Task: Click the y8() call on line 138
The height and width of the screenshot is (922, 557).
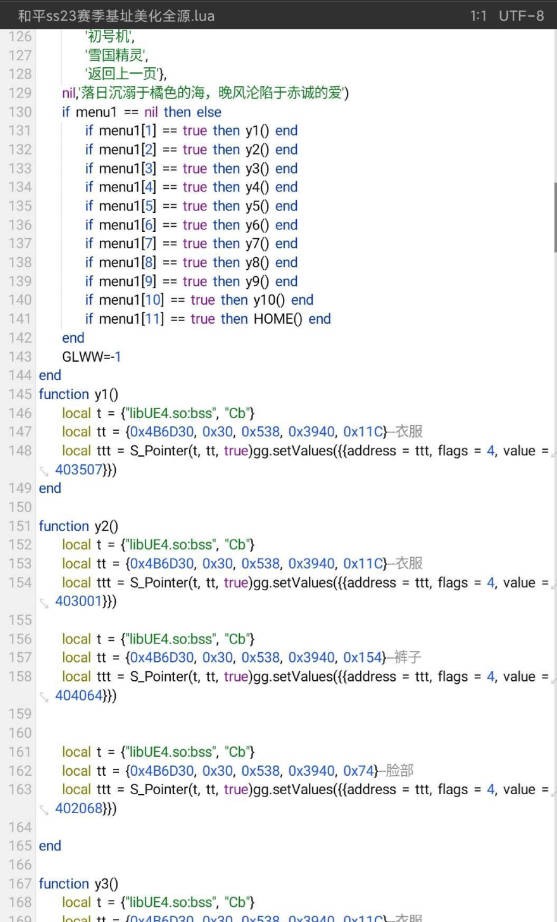Action: point(257,262)
